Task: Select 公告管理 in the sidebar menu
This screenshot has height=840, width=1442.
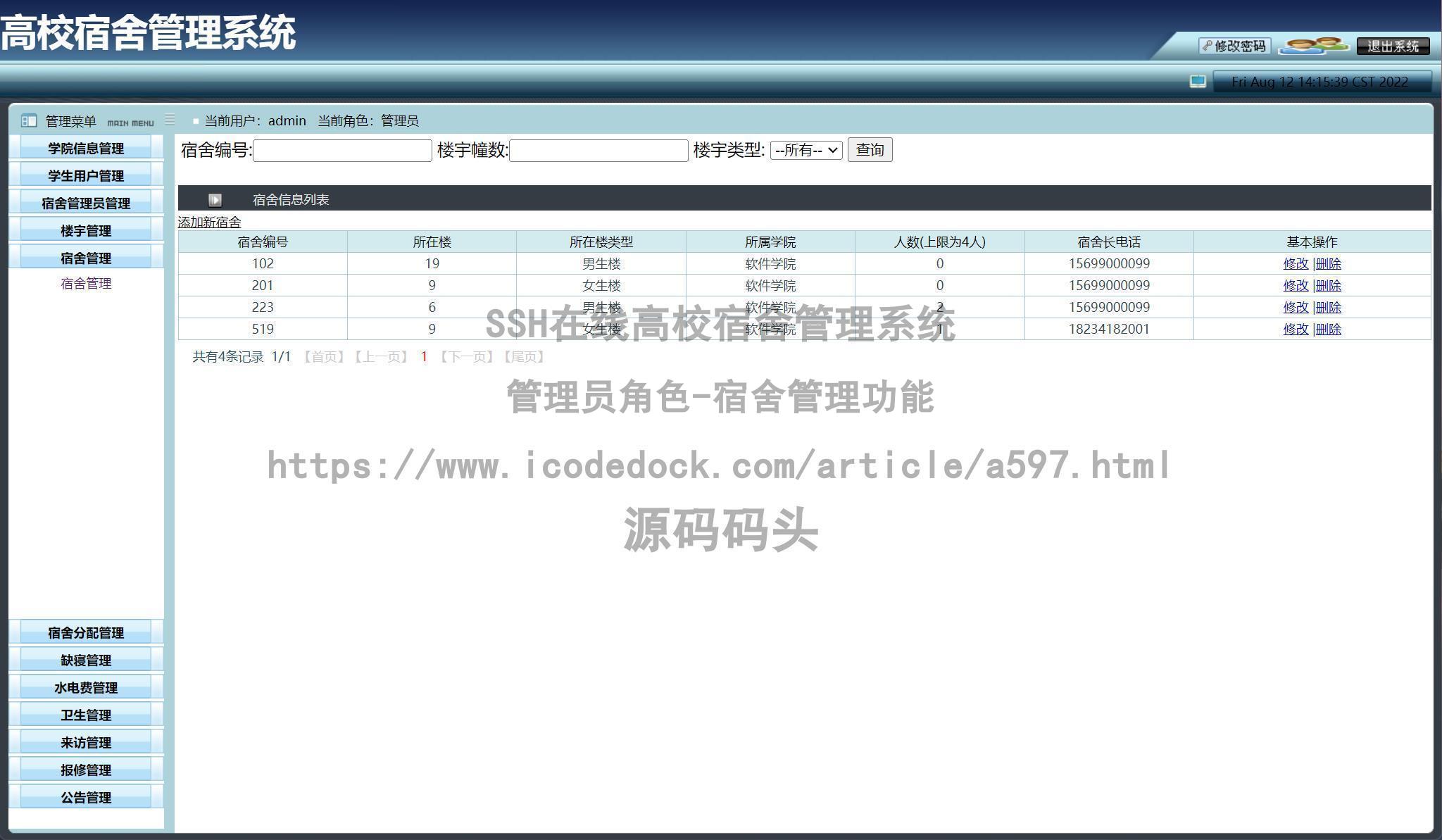Action: click(86, 797)
